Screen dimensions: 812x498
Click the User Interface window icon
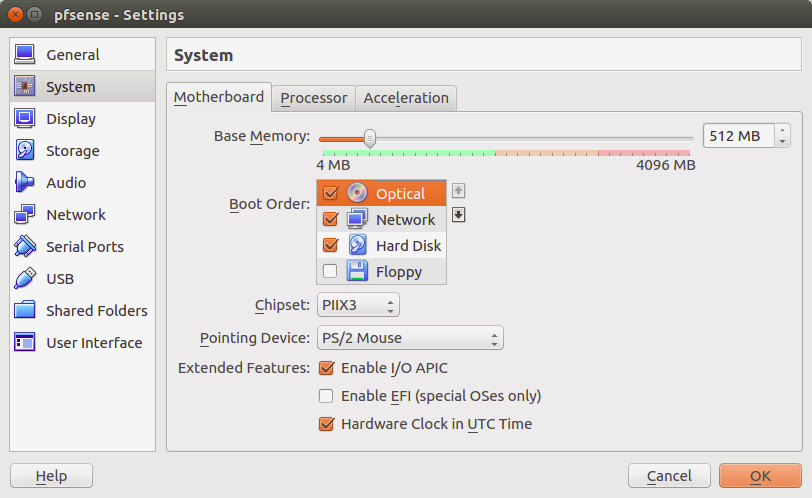24,342
